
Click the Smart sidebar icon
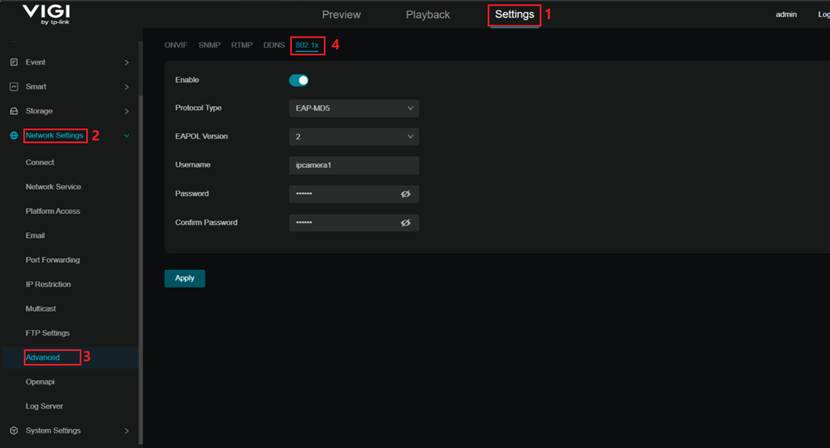pos(14,87)
